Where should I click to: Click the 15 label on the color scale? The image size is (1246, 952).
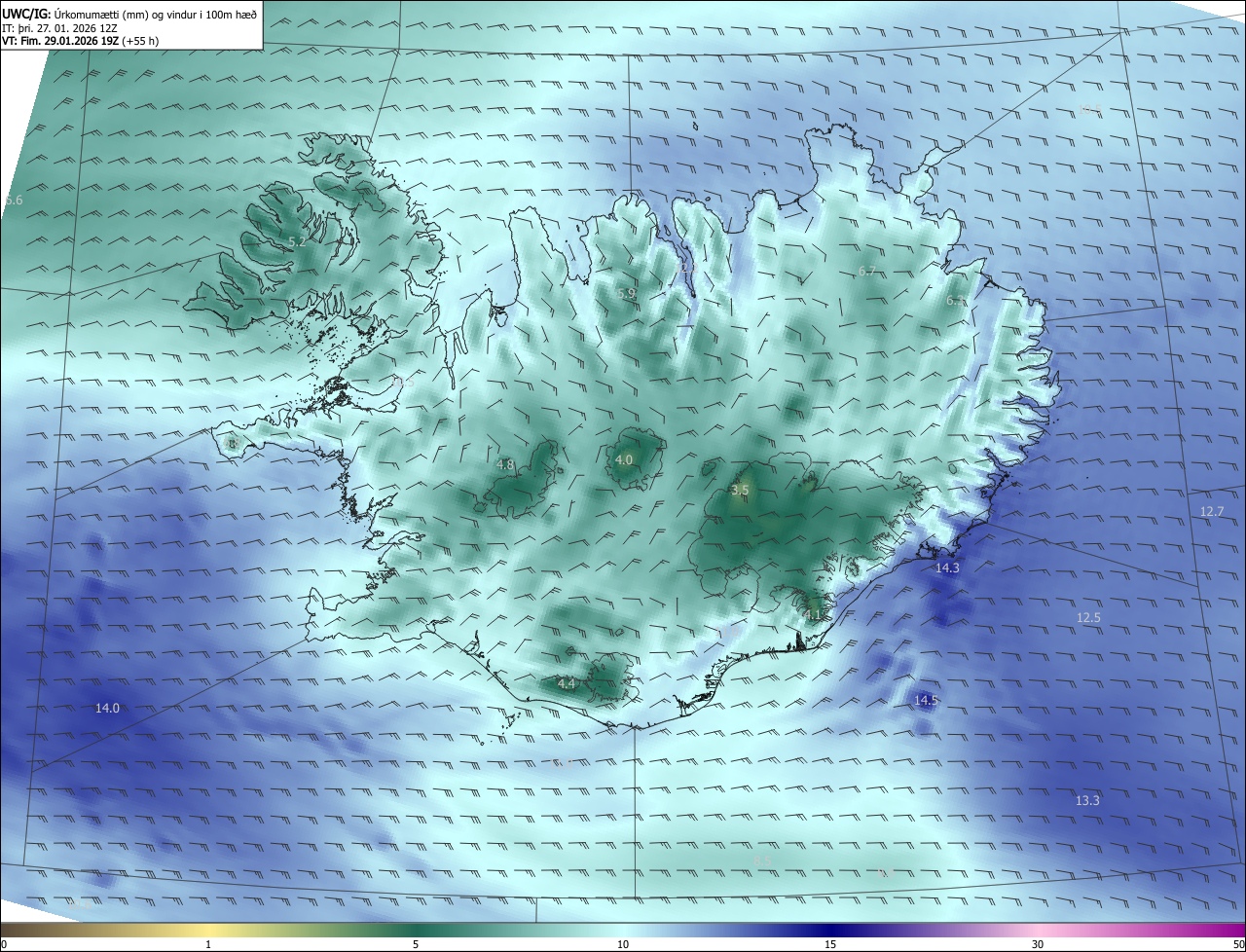click(x=830, y=944)
